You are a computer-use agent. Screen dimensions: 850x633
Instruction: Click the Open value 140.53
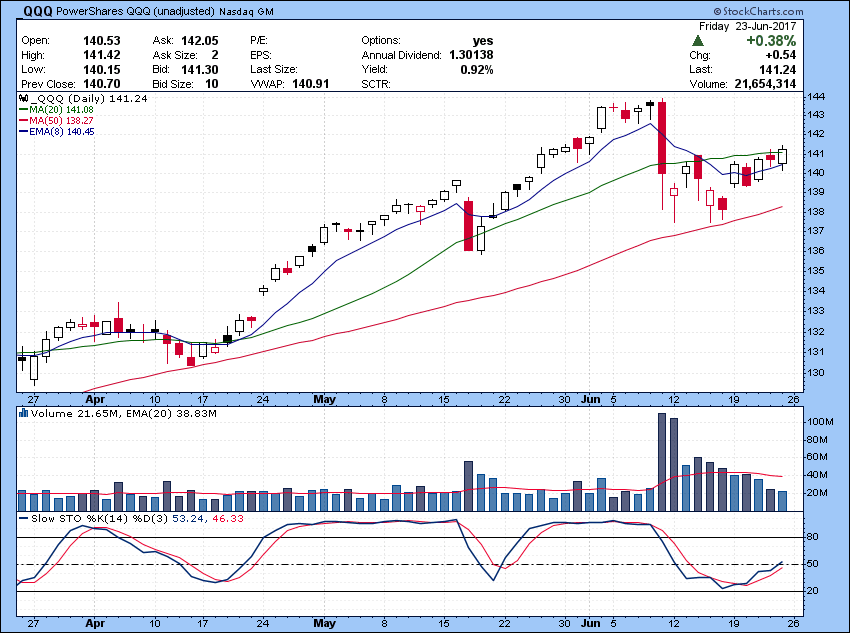click(101, 41)
